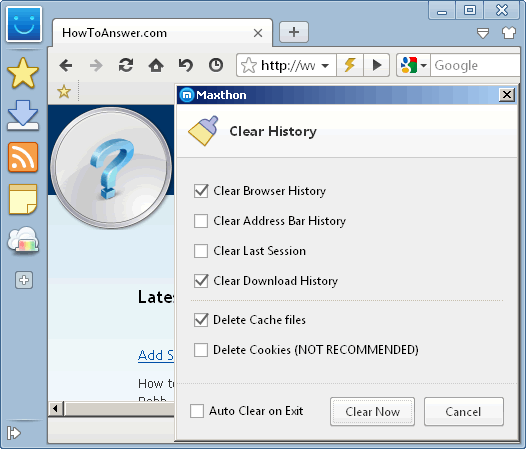526x449 pixels.
Task: Close the Maxthon dialog with X
Action: (x=507, y=95)
